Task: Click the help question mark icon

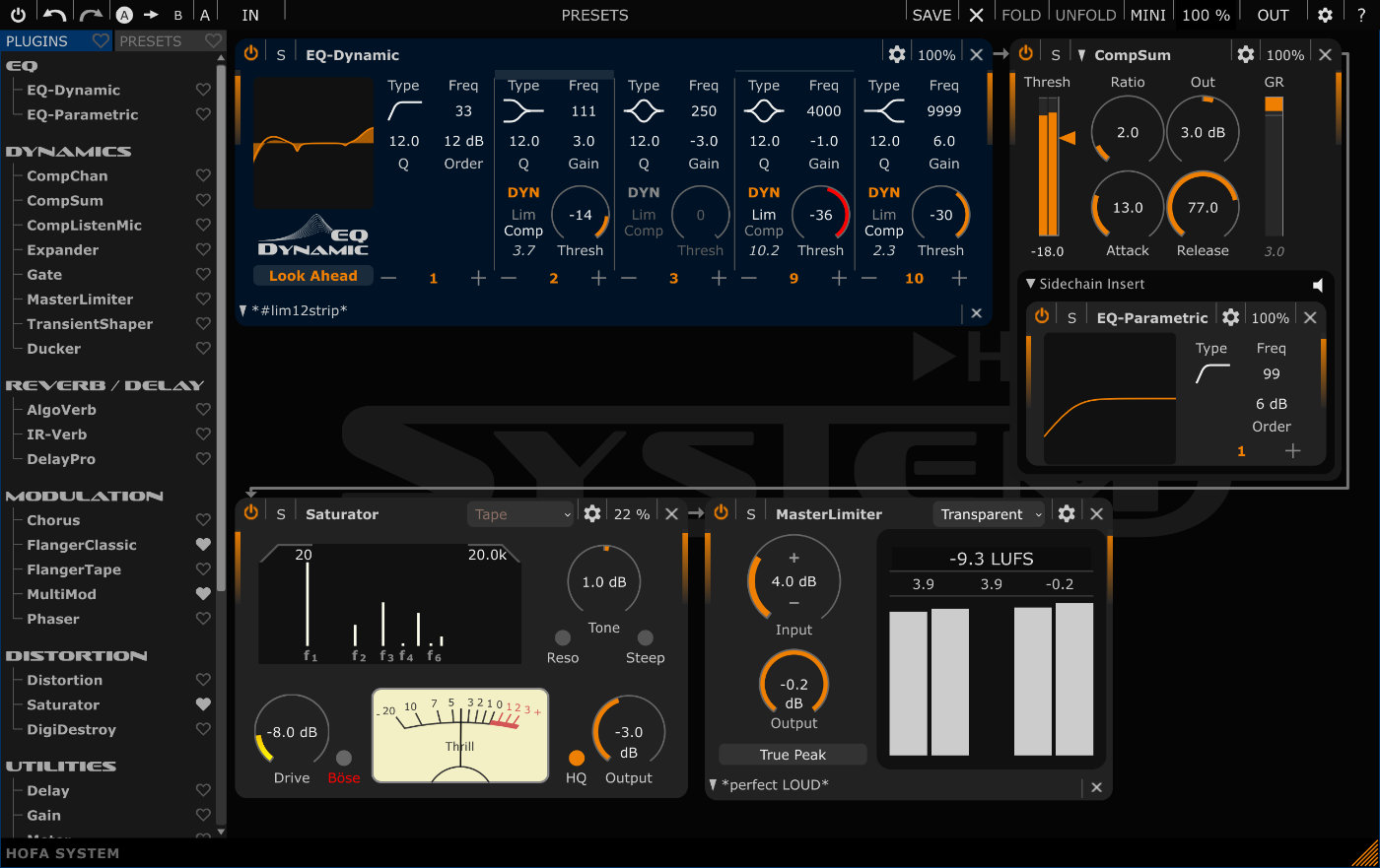Action: coord(1362,15)
